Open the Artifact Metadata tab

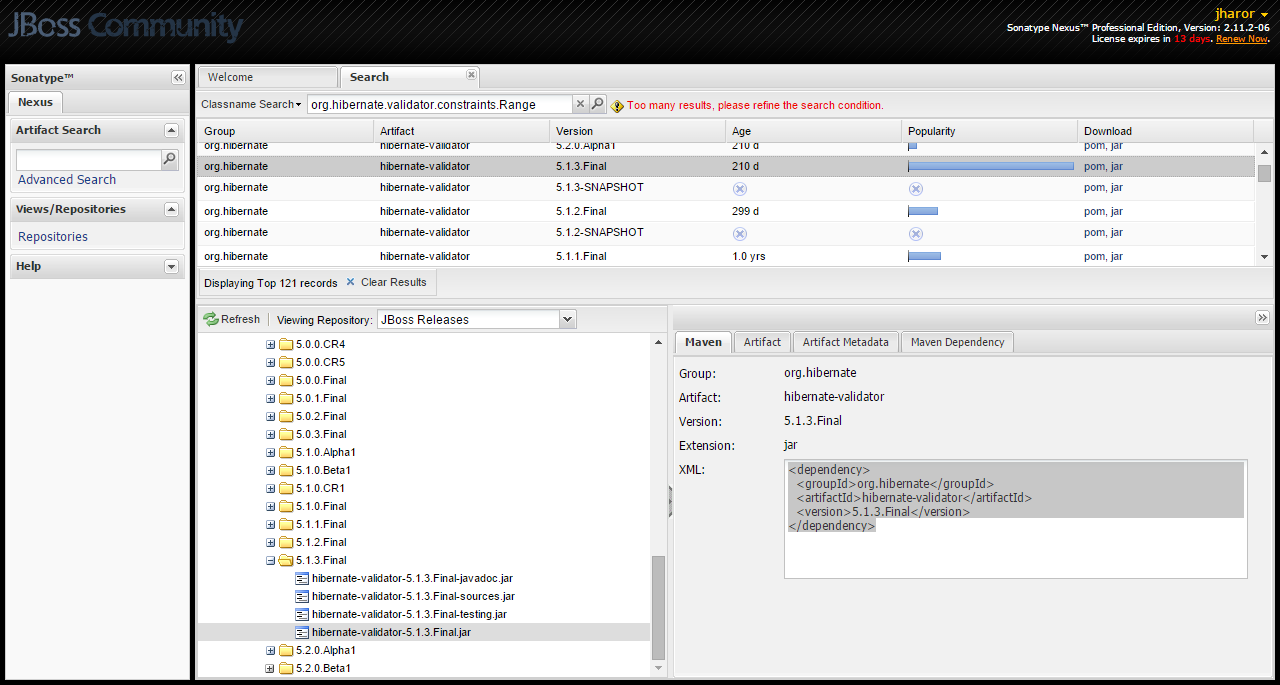click(845, 342)
